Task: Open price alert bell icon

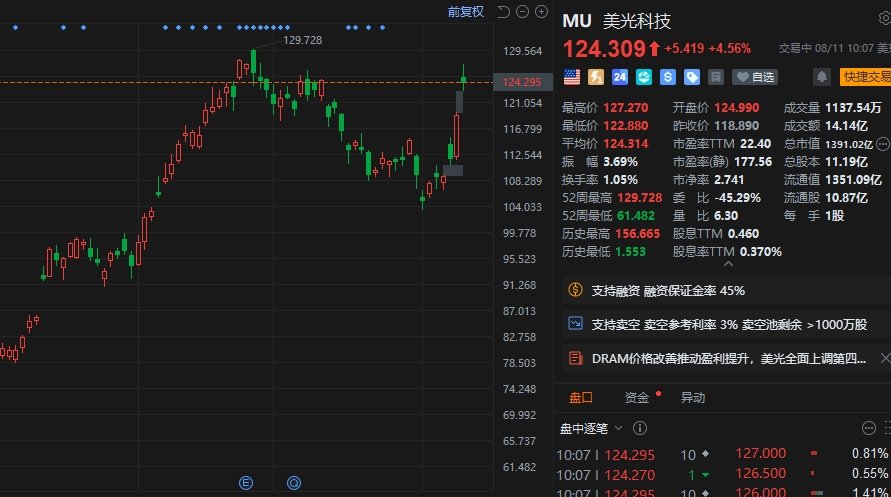Action: [x=822, y=77]
